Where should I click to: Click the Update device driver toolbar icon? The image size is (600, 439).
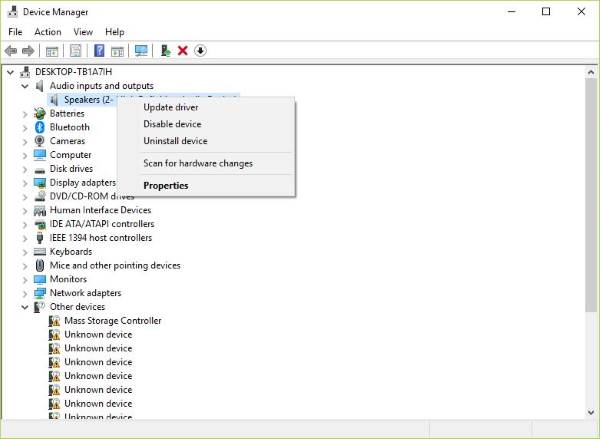coord(165,51)
